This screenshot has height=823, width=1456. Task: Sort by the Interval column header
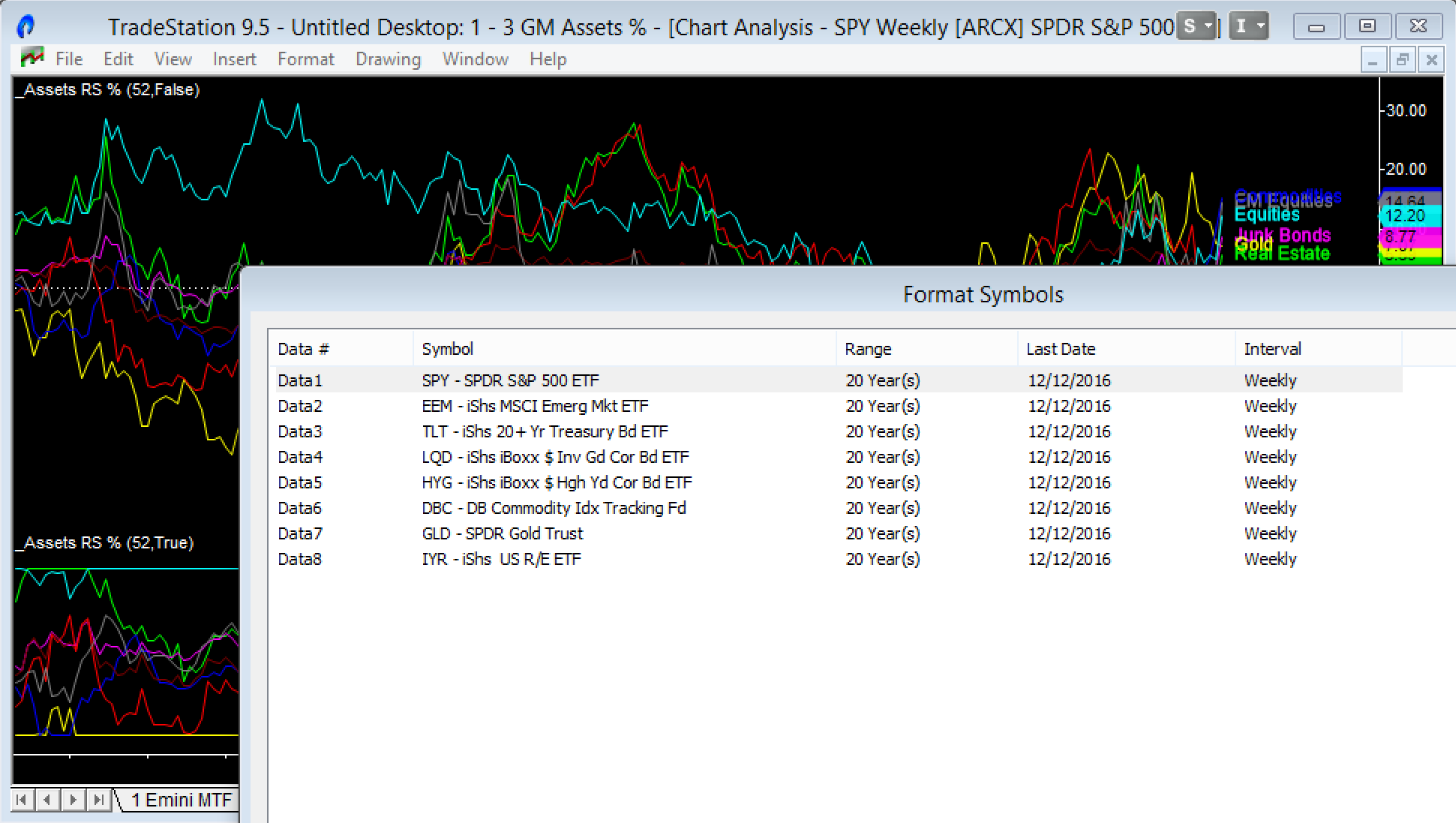click(x=1318, y=349)
